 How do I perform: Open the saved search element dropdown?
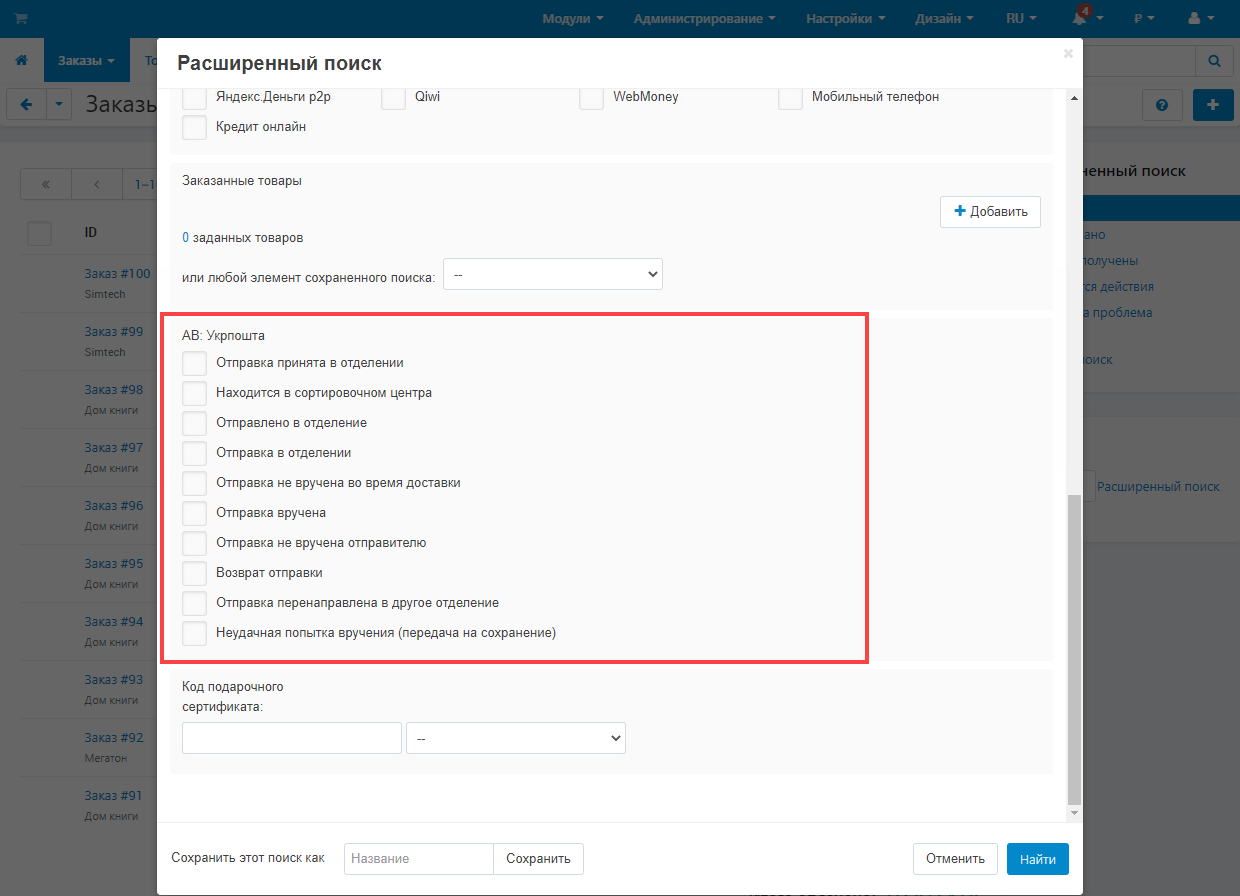click(552, 275)
